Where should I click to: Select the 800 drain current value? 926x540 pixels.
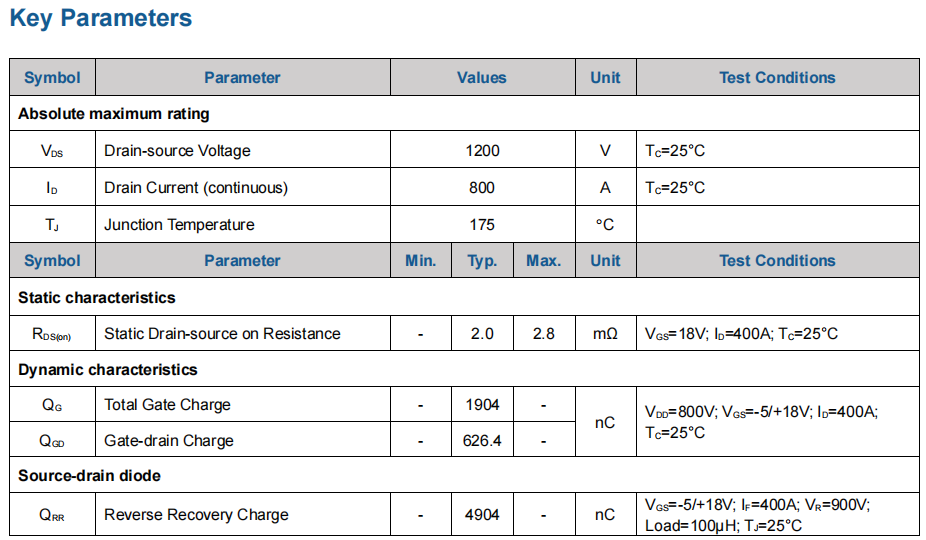tap(482, 188)
